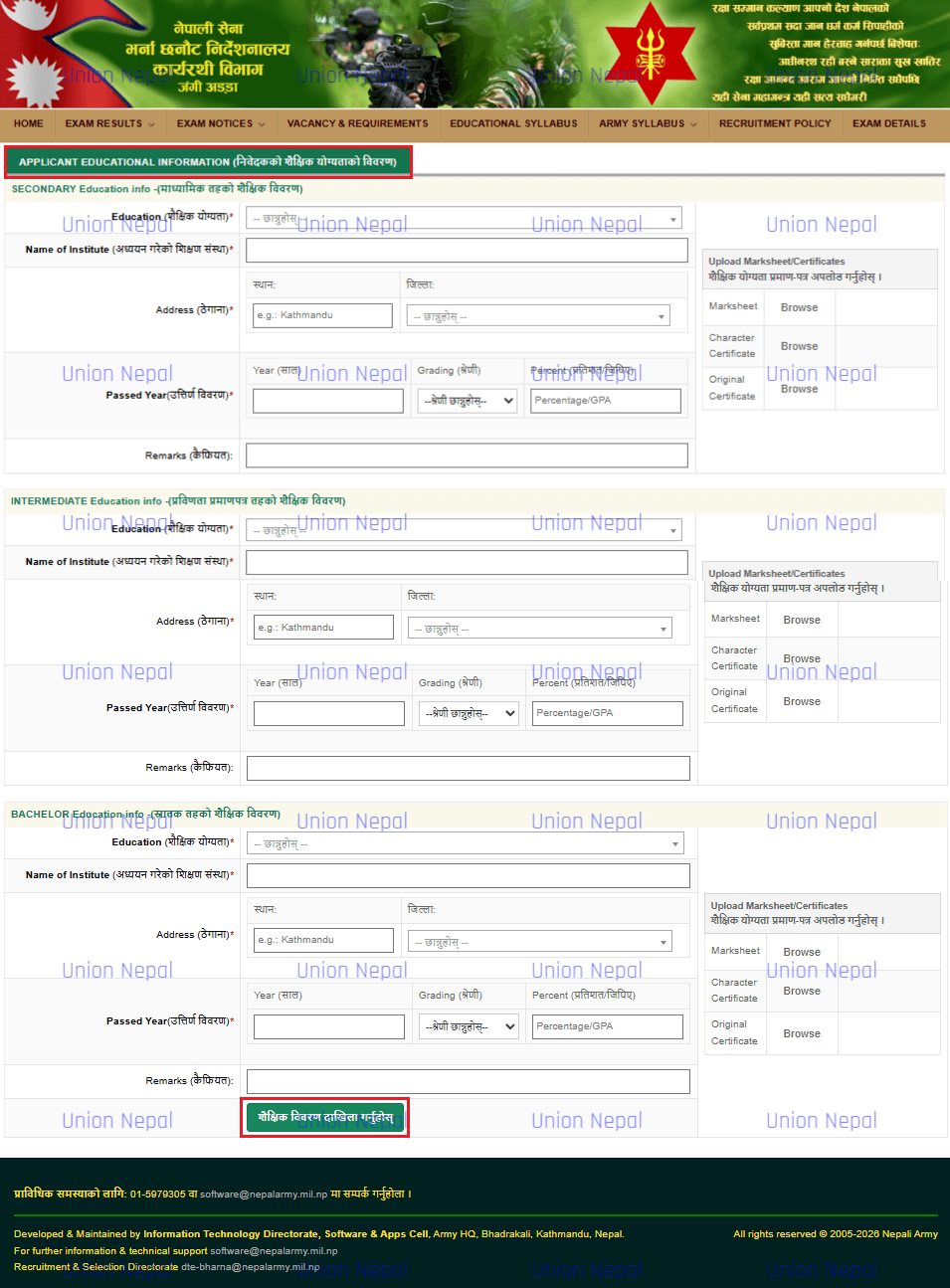The height and width of the screenshot is (1288, 950).
Task: Click Applicant Educational Information heading tab
Action: (208, 161)
